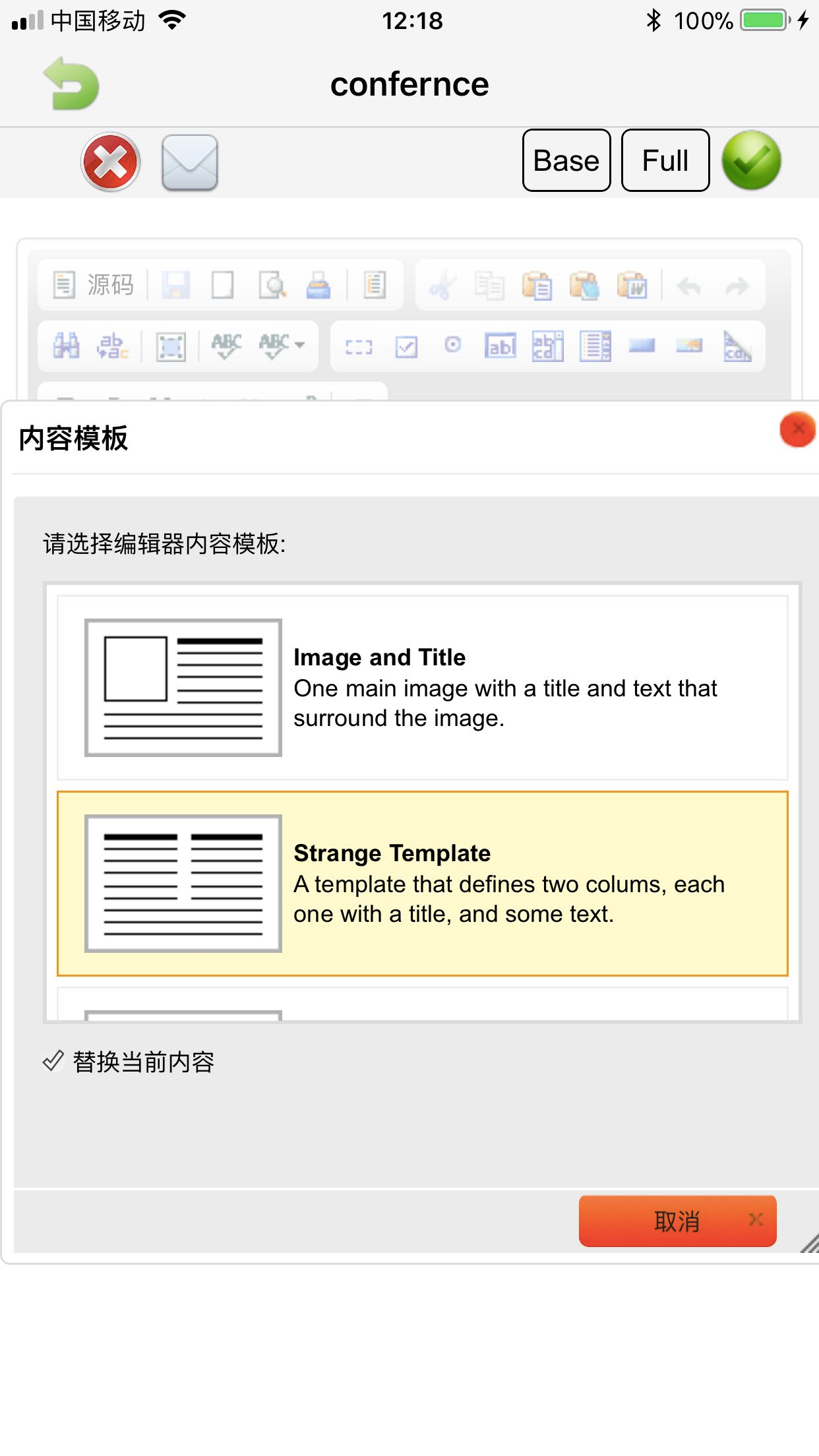Insert an Image Button element
The width and height of the screenshot is (819, 1456).
point(689,345)
